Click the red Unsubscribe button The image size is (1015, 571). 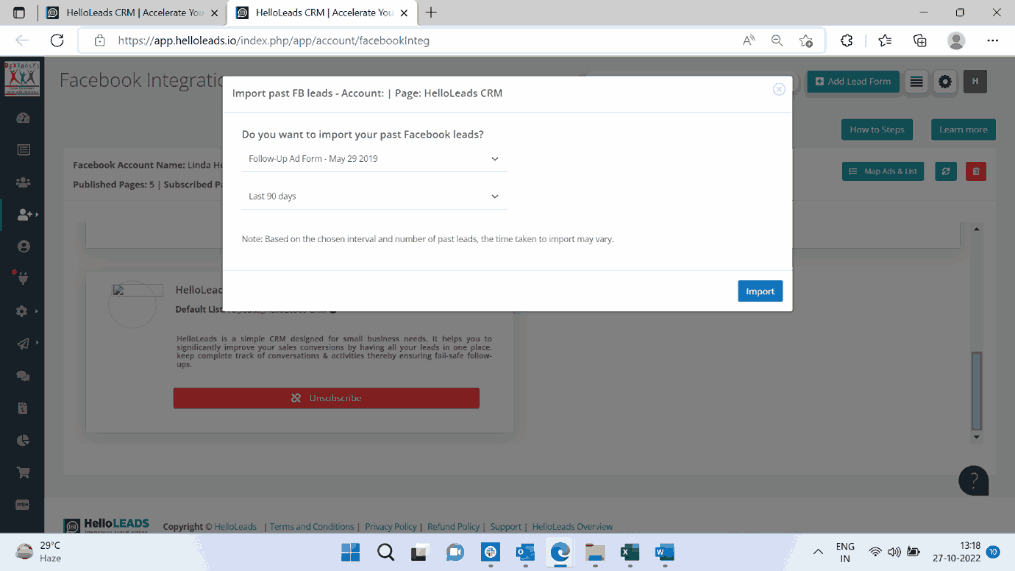point(326,398)
